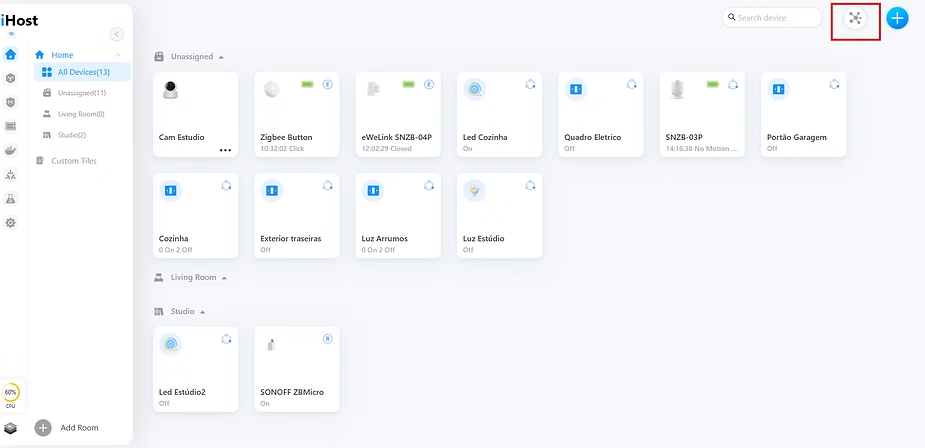Collapse the Unassigned section arrow
The height and width of the screenshot is (448, 925).
tap(221, 57)
